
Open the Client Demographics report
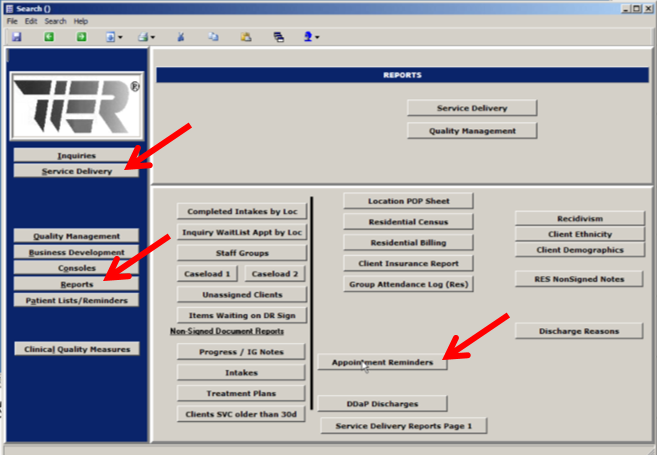point(580,250)
